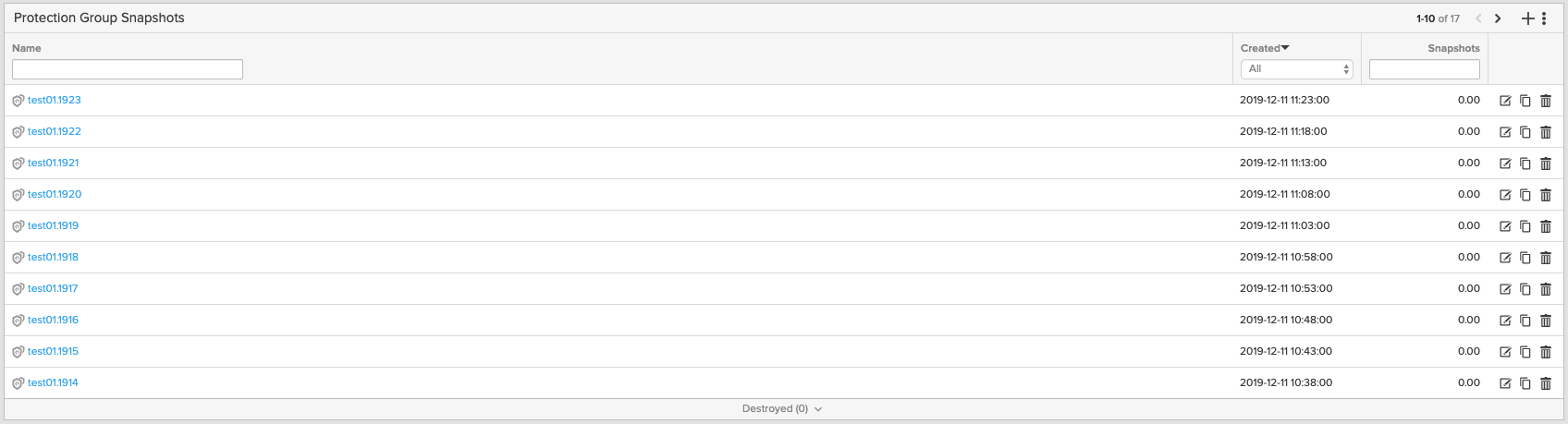
Task: Expand the Destroyed (0) section
Action: pos(782,408)
